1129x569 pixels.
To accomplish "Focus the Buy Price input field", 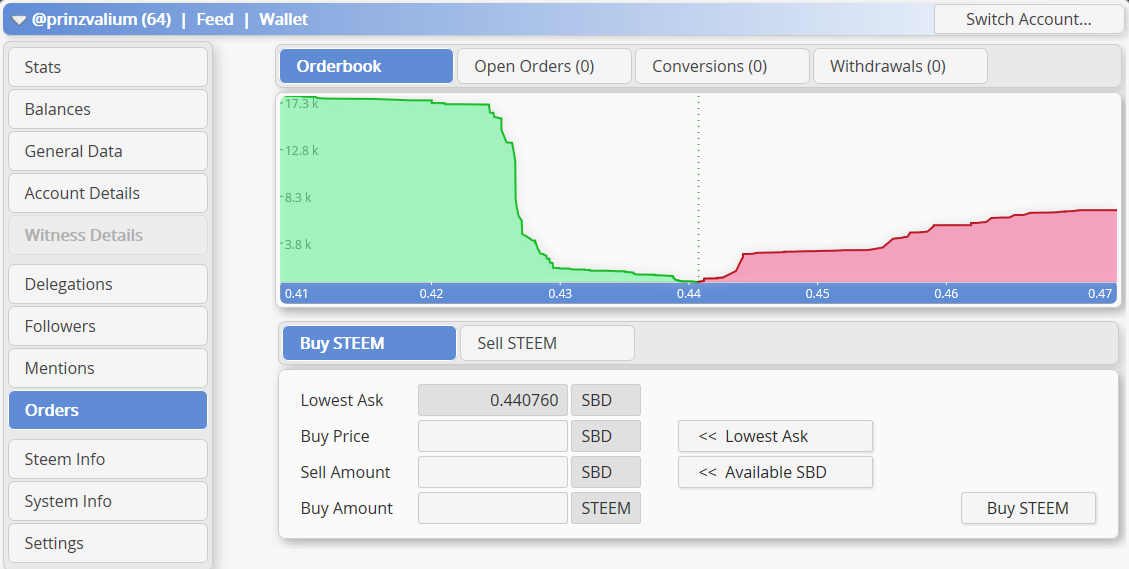I will (493, 436).
